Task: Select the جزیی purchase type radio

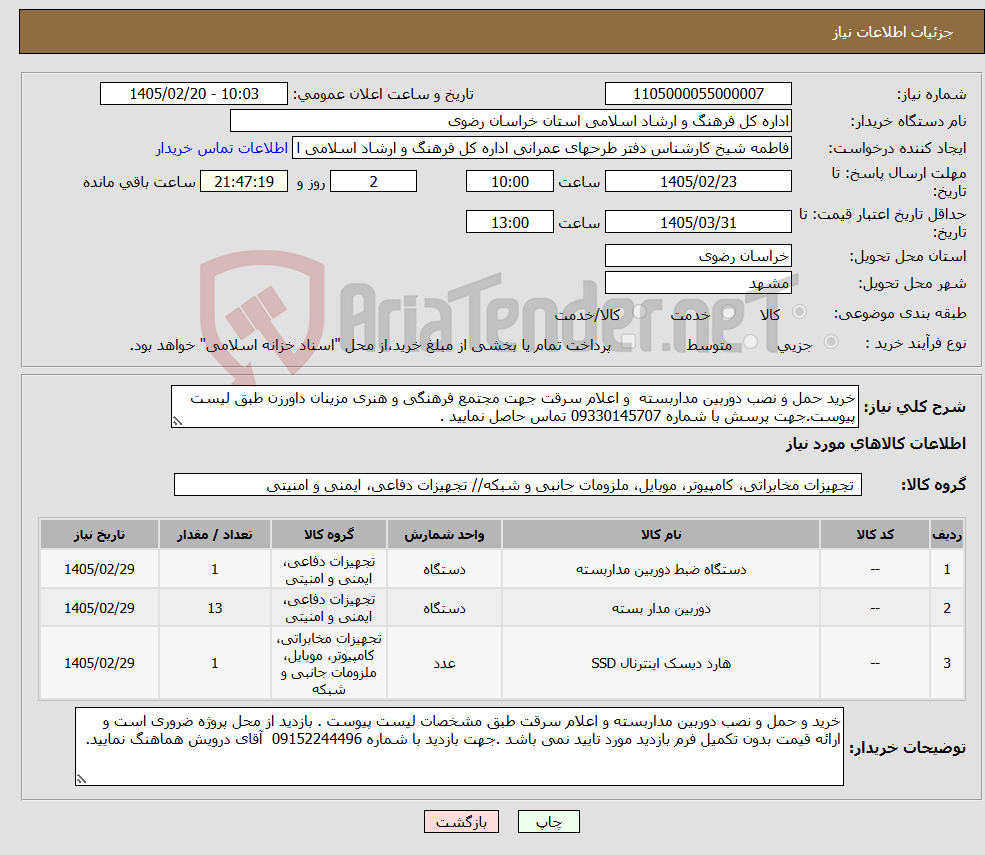Action: (830, 342)
